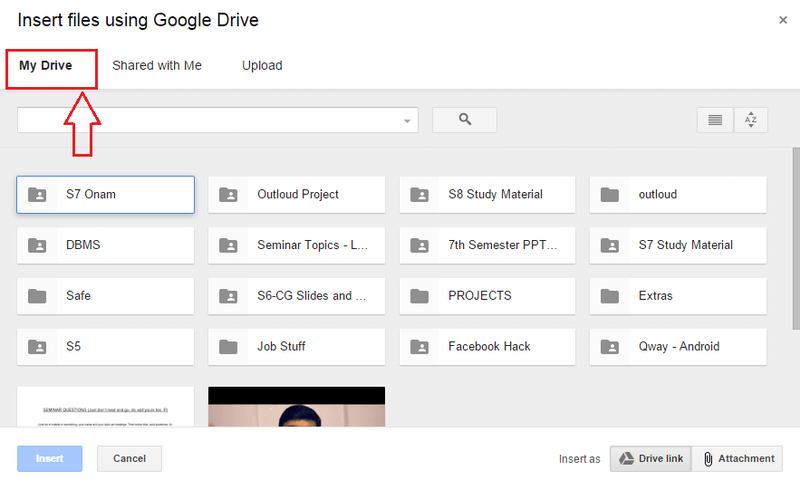Image resolution: width=800 pixels, height=490 pixels.
Task: Select the Extras folder icon
Action: [610, 296]
